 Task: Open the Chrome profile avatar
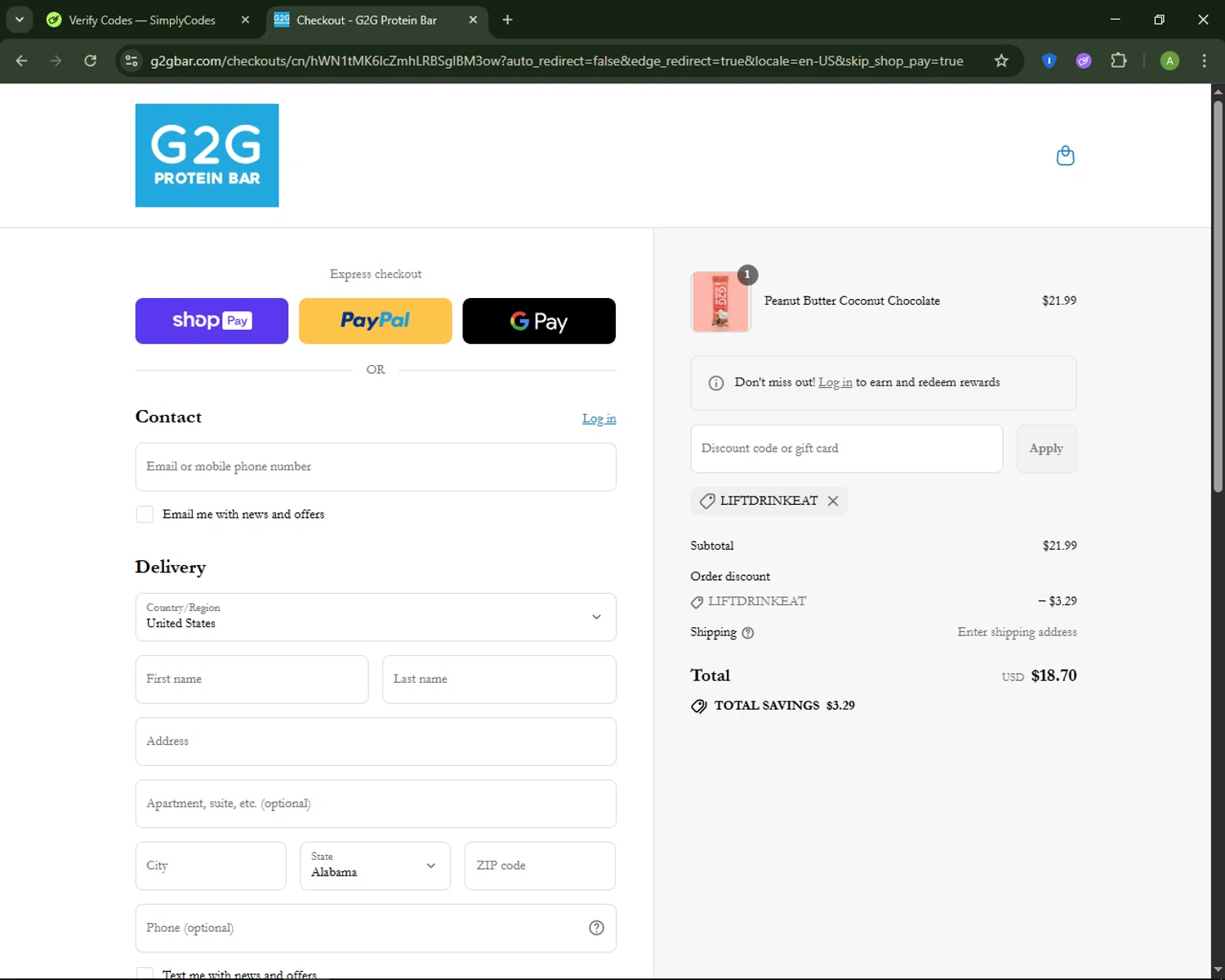(1169, 60)
